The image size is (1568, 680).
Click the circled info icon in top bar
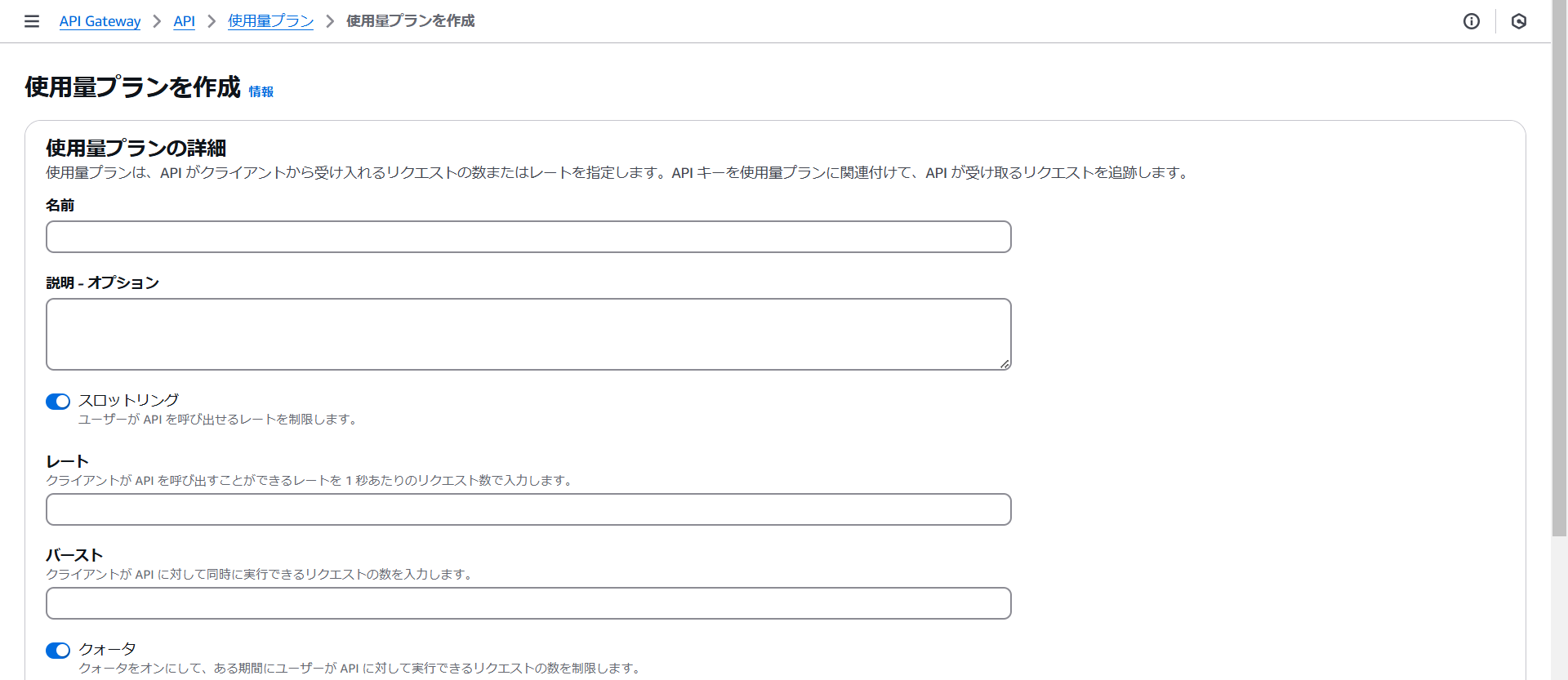1472,21
